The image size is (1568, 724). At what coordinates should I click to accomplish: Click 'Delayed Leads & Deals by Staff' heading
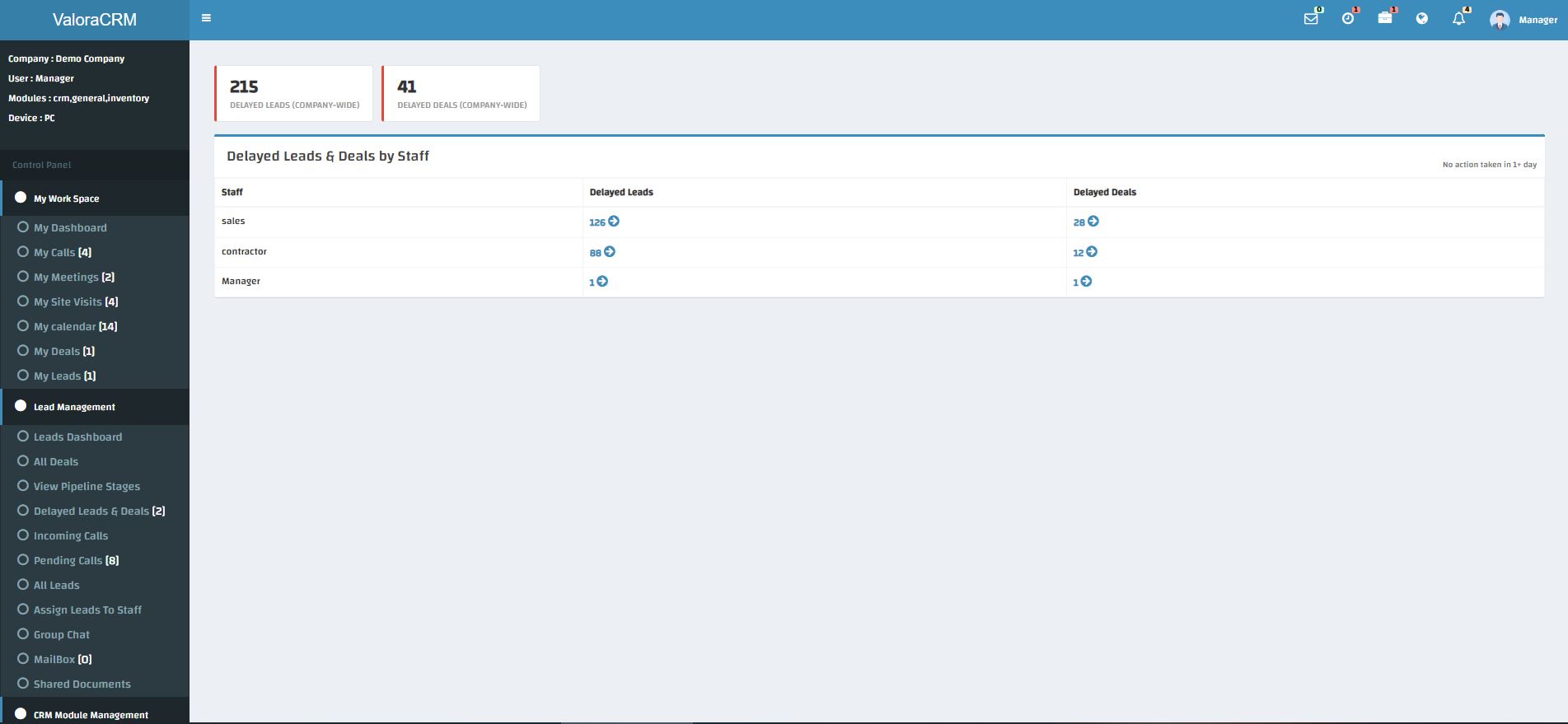point(328,156)
